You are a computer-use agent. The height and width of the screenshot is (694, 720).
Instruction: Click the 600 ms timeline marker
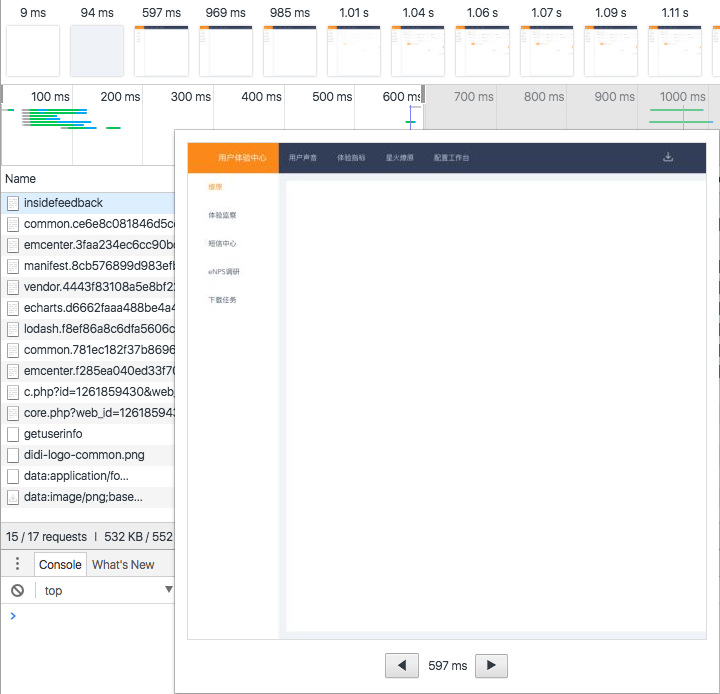point(402,97)
